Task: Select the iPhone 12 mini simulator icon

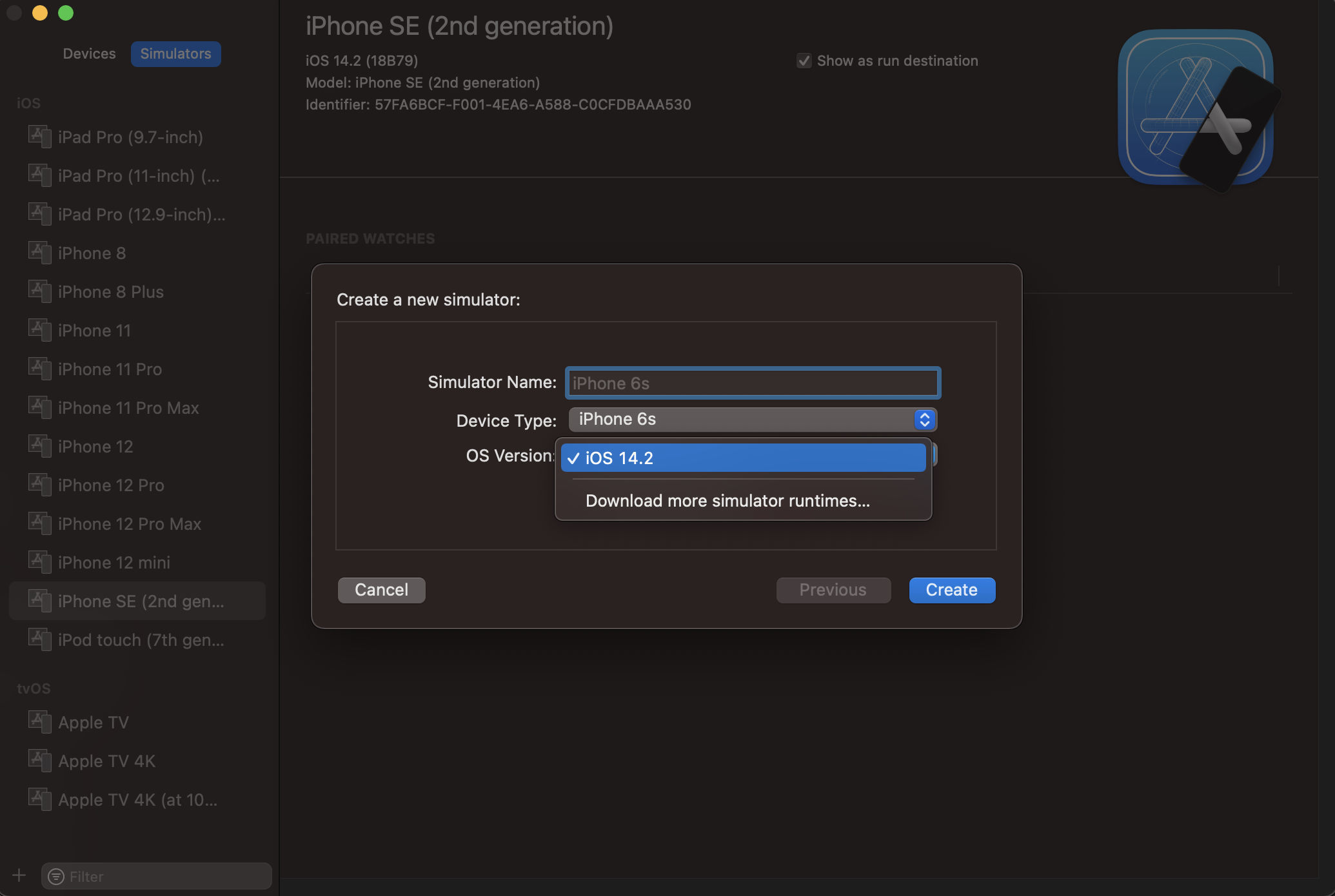Action: coord(39,562)
